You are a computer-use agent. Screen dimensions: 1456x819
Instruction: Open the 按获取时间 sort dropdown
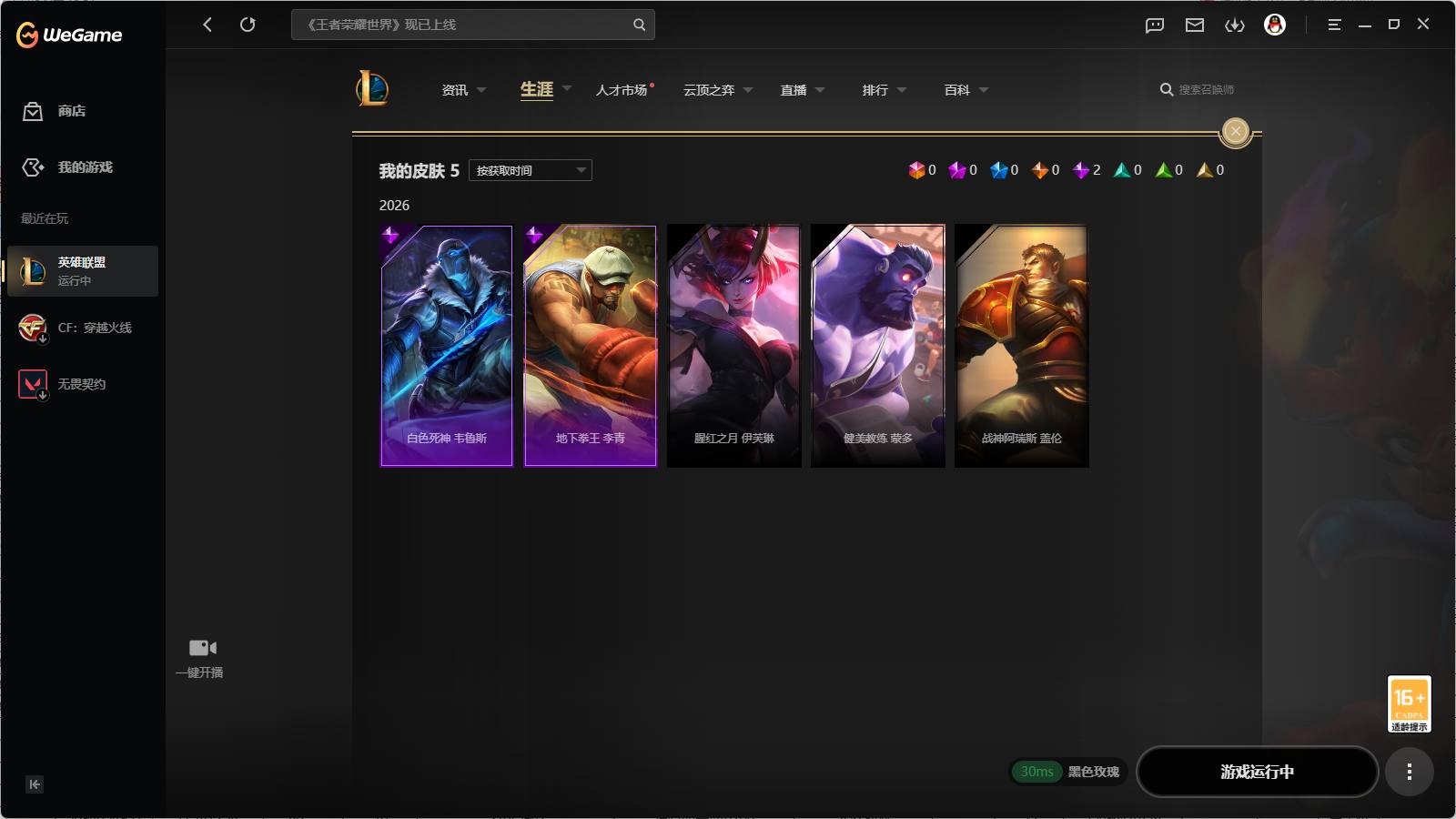coord(531,170)
